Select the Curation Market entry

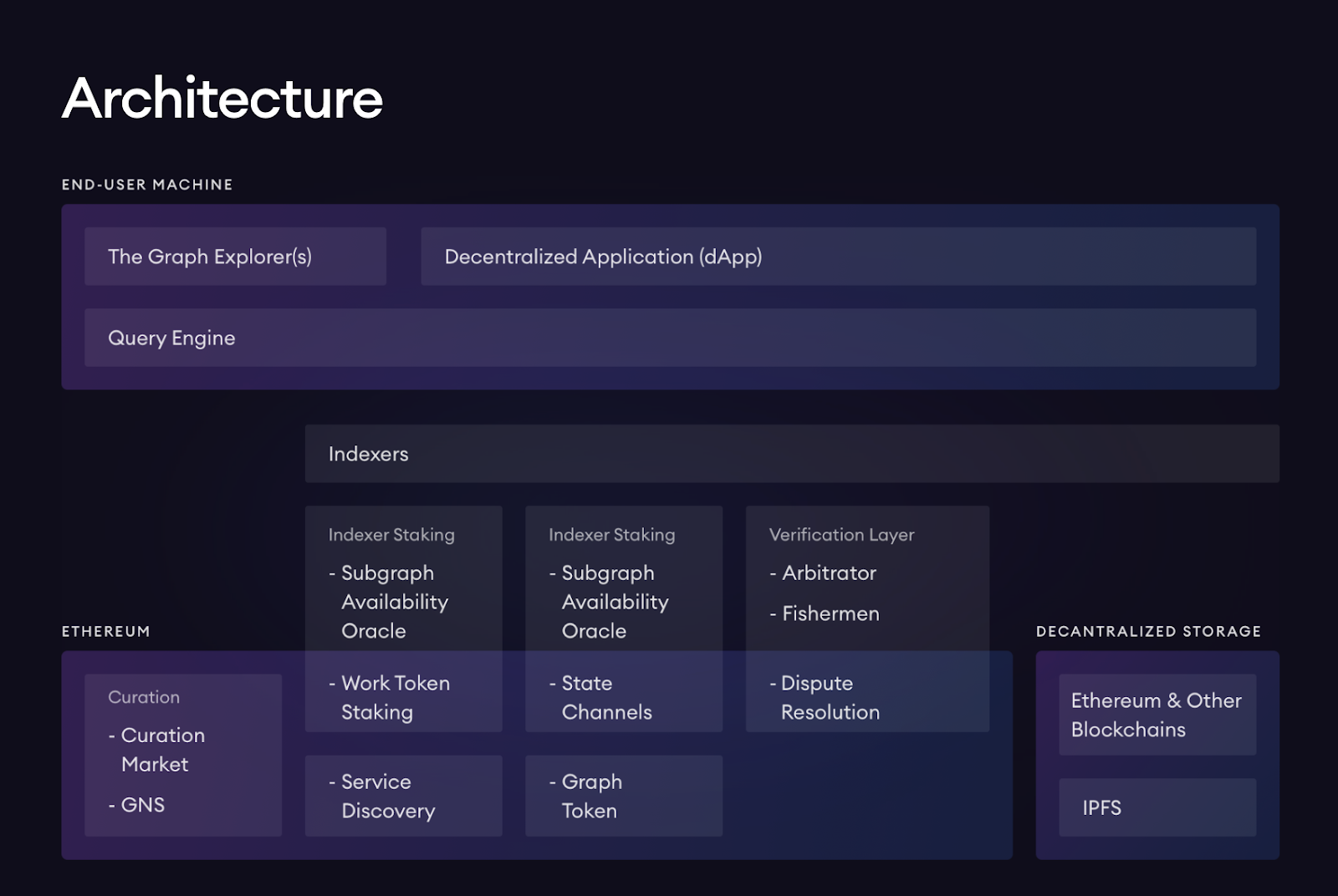coord(156,750)
